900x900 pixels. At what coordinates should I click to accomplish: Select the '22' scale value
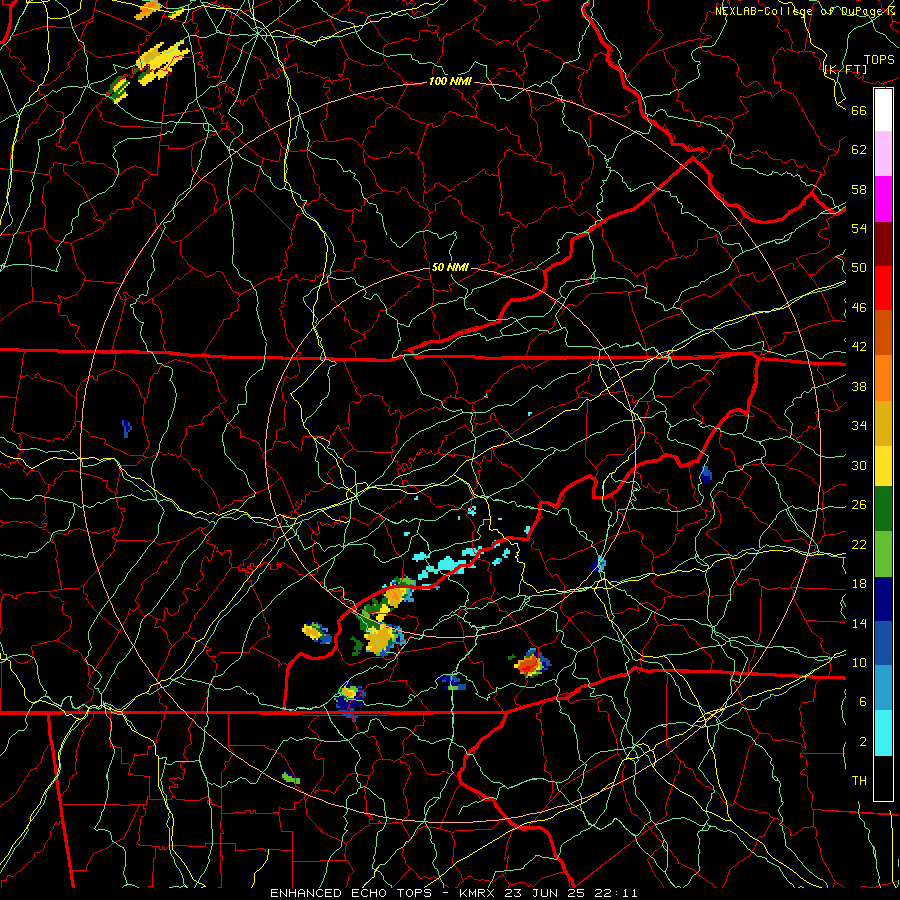859,545
